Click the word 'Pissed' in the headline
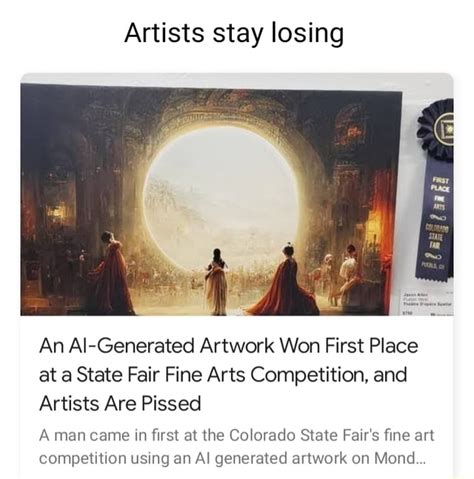474x479 pixels. [171, 403]
